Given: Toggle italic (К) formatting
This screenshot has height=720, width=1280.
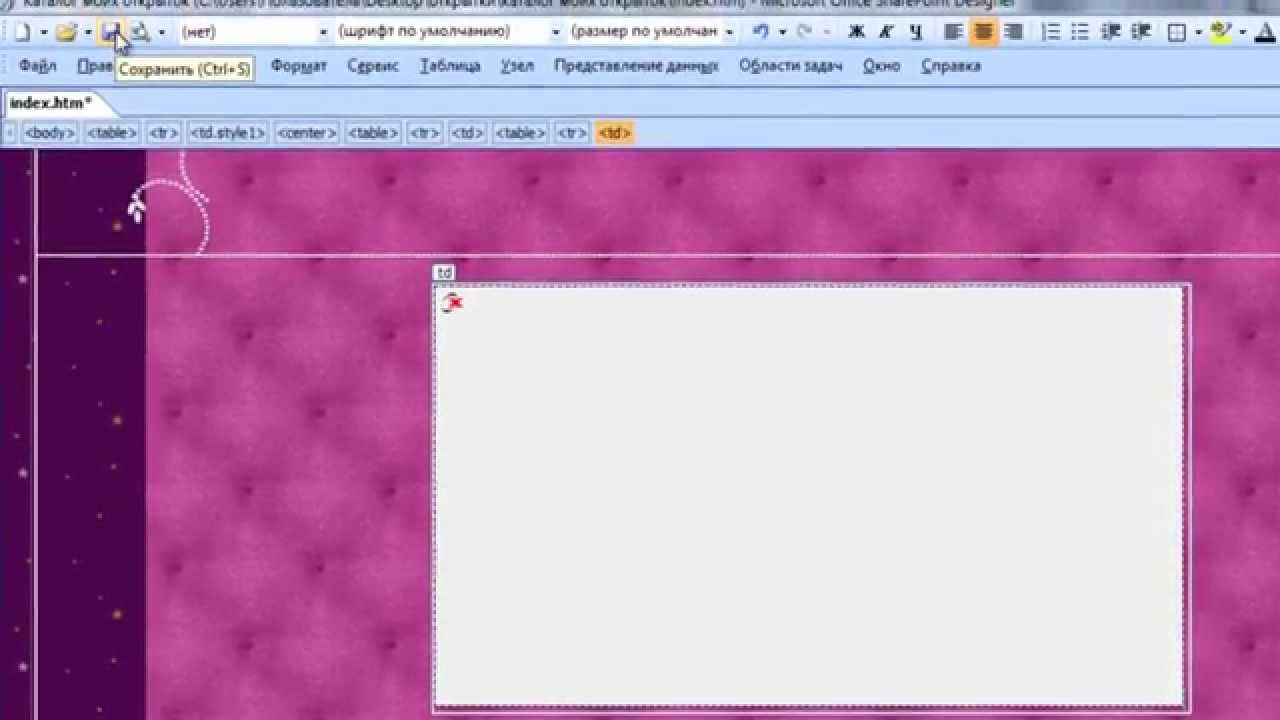Looking at the screenshot, I should tap(886, 32).
